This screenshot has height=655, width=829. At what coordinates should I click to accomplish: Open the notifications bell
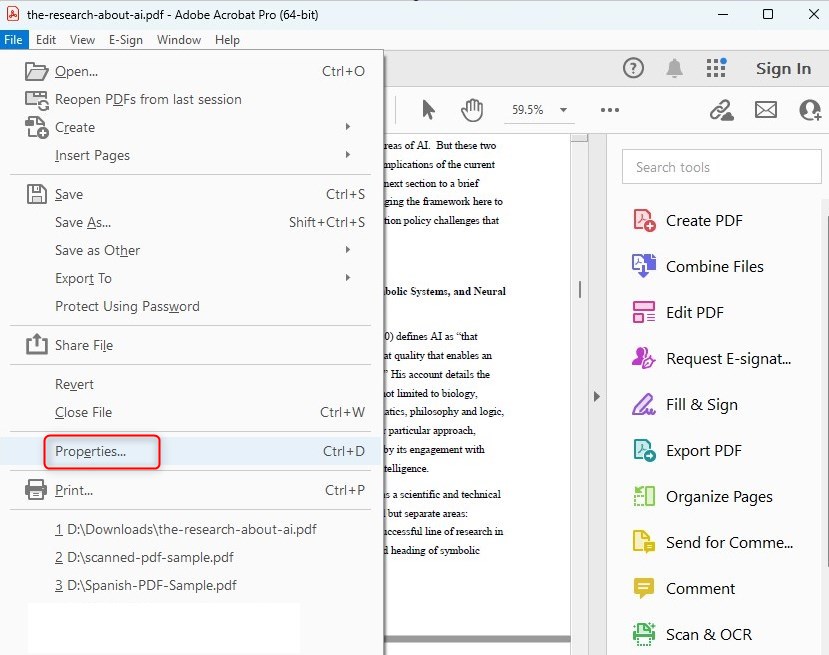[675, 68]
